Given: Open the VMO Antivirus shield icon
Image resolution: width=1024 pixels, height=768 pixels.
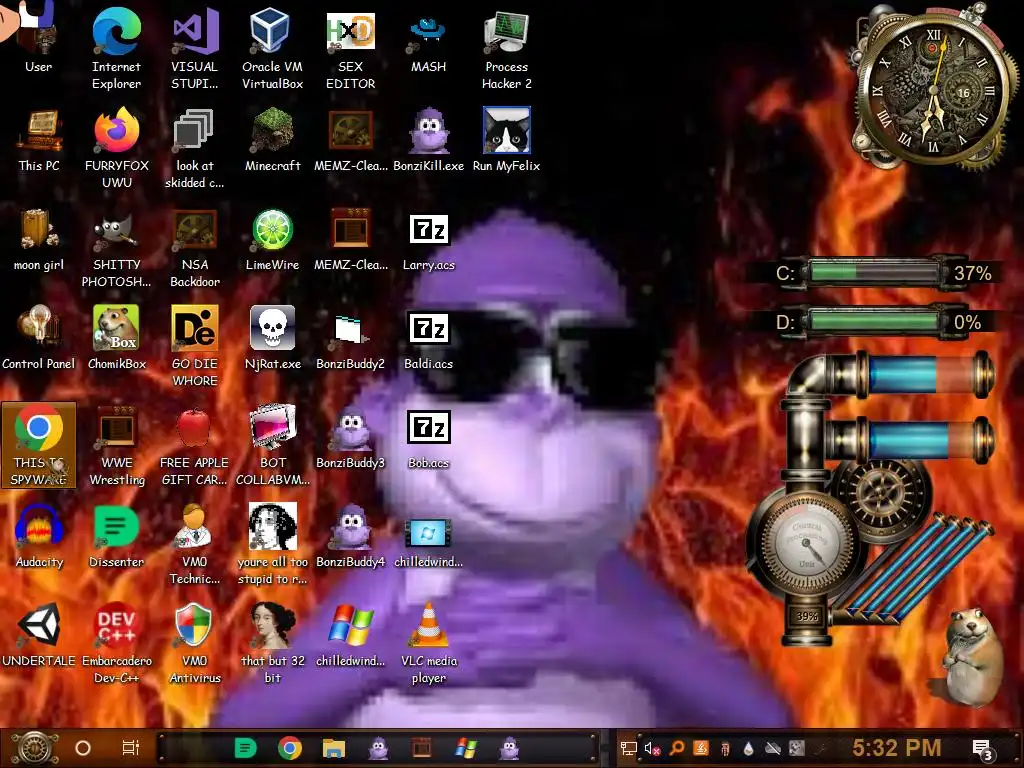Looking at the screenshot, I should tap(195, 643).
